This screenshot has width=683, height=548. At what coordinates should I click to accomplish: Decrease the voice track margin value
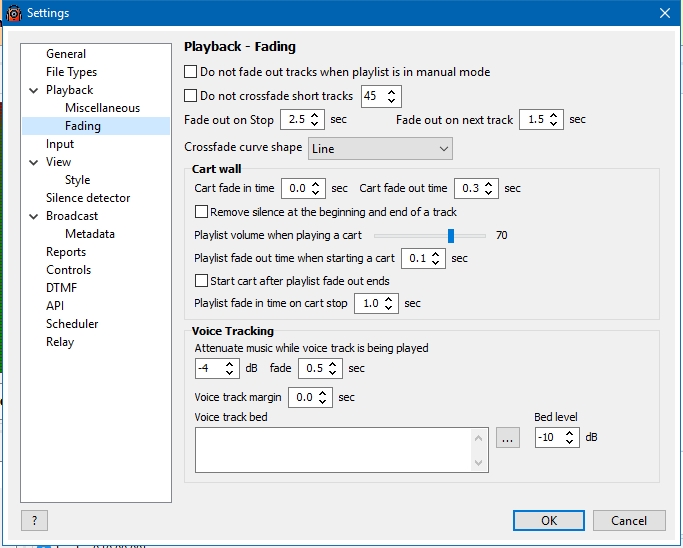tap(324, 402)
